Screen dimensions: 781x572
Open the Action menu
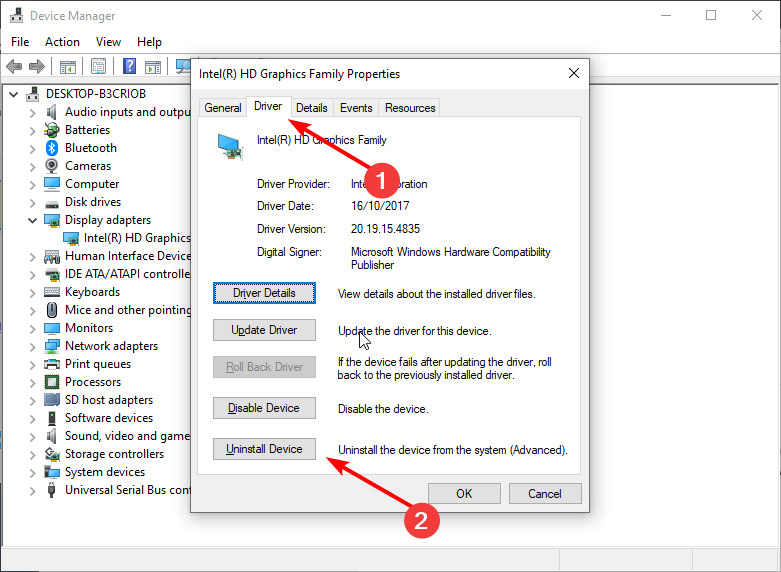click(62, 42)
